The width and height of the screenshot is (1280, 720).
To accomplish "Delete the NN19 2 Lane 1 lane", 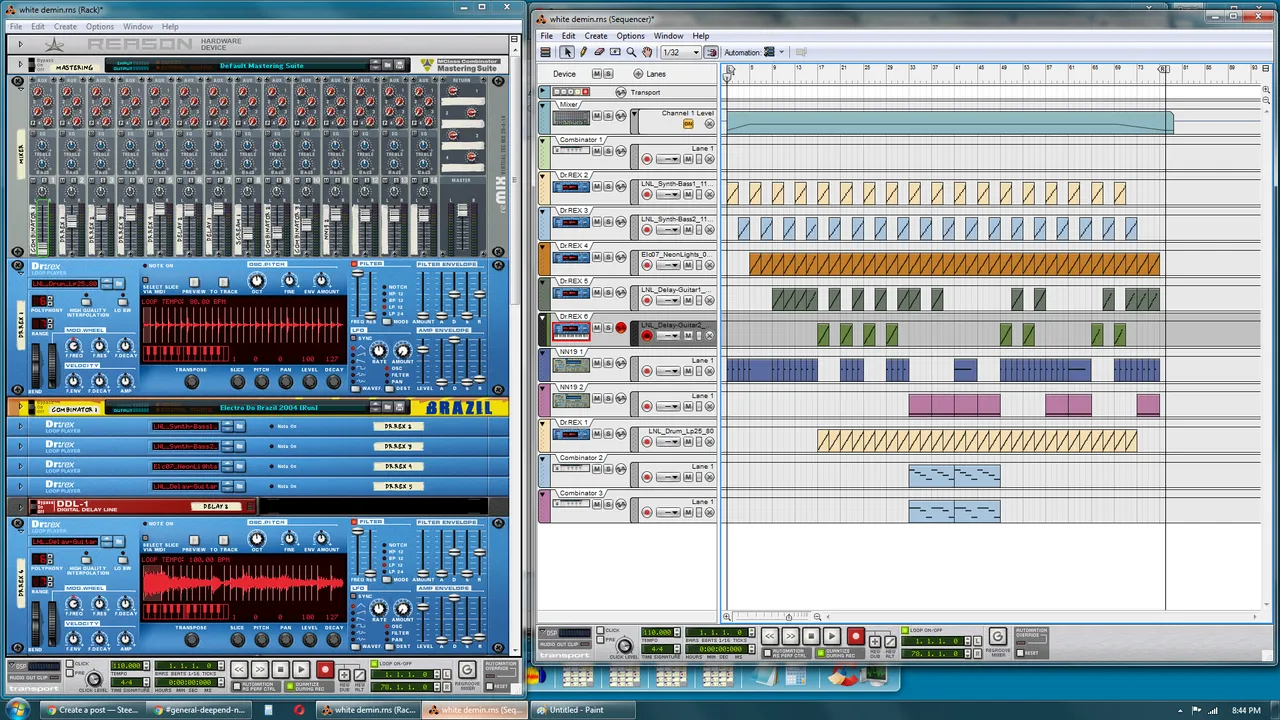I will click(x=709, y=406).
